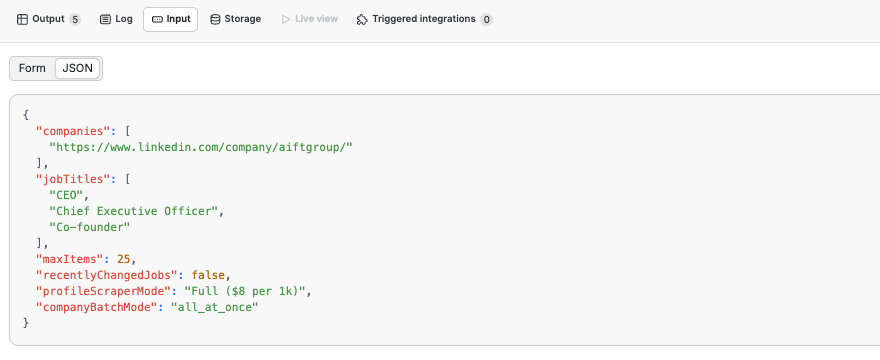The image size is (880, 360).
Task: Select the Input tab
Action: click(171, 19)
